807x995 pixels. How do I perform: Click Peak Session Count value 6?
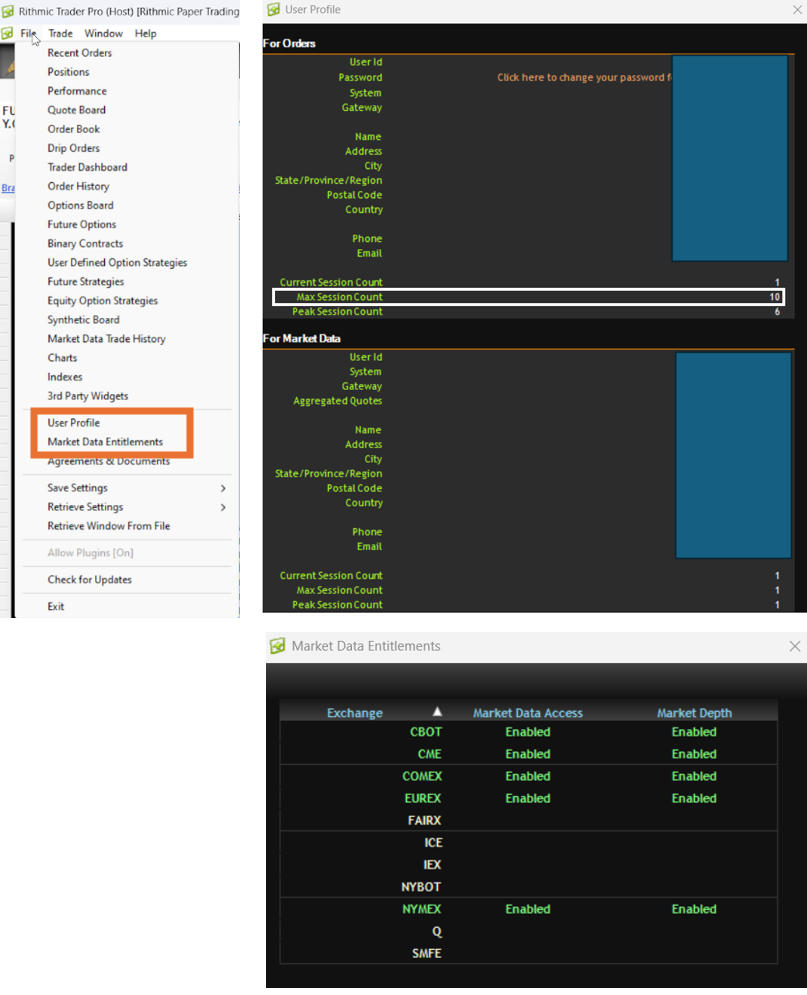777,312
